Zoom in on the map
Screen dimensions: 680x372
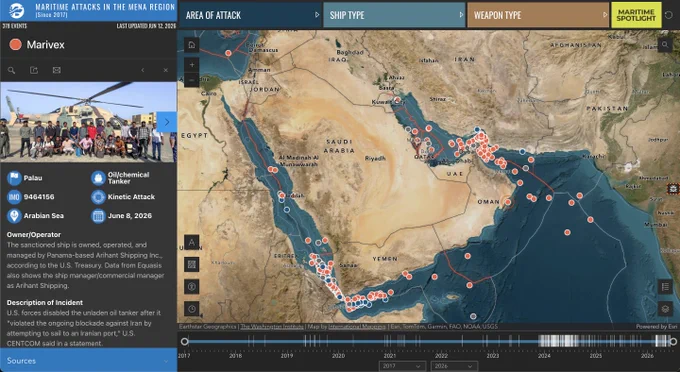pyautogui.click(x=192, y=65)
